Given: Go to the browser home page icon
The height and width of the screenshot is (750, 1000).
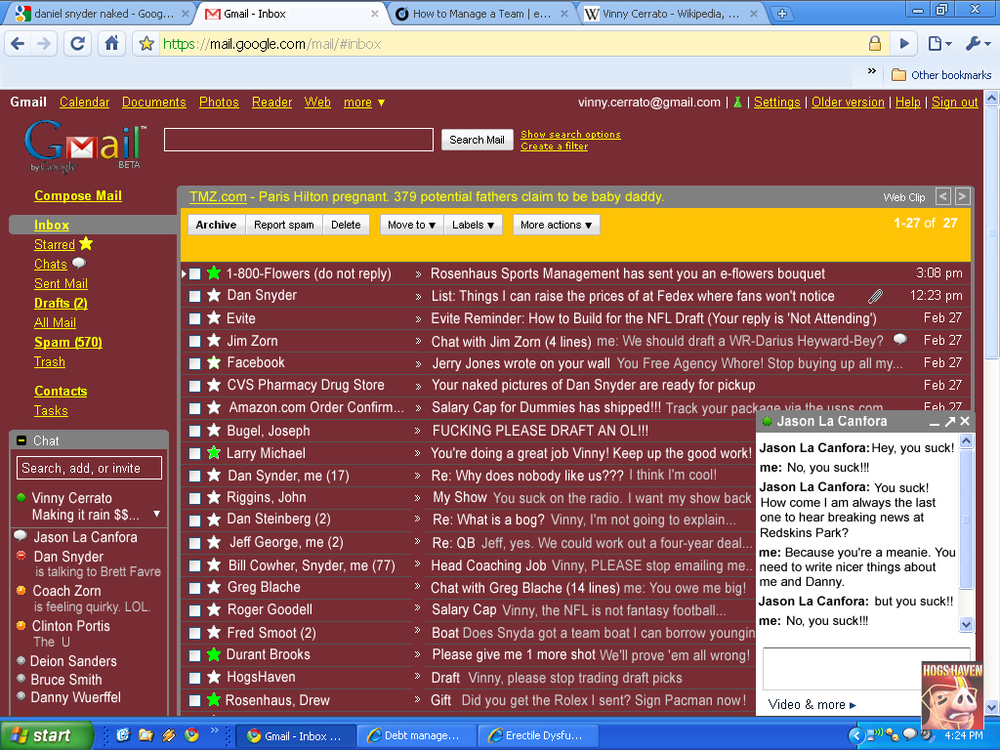Looking at the screenshot, I should (x=112, y=43).
